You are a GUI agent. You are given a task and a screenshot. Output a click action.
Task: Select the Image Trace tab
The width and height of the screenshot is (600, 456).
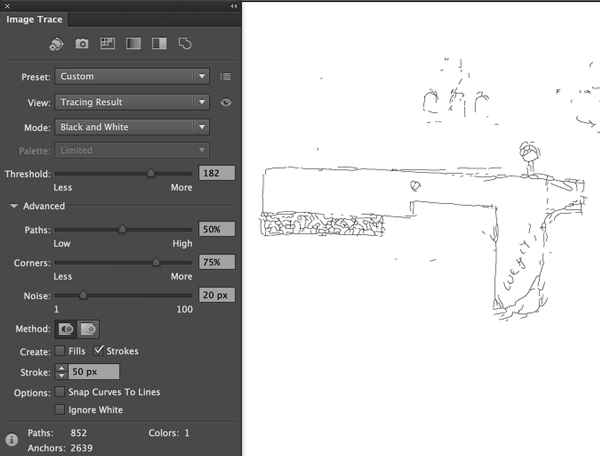pyautogui.click(x=34, y=20)
